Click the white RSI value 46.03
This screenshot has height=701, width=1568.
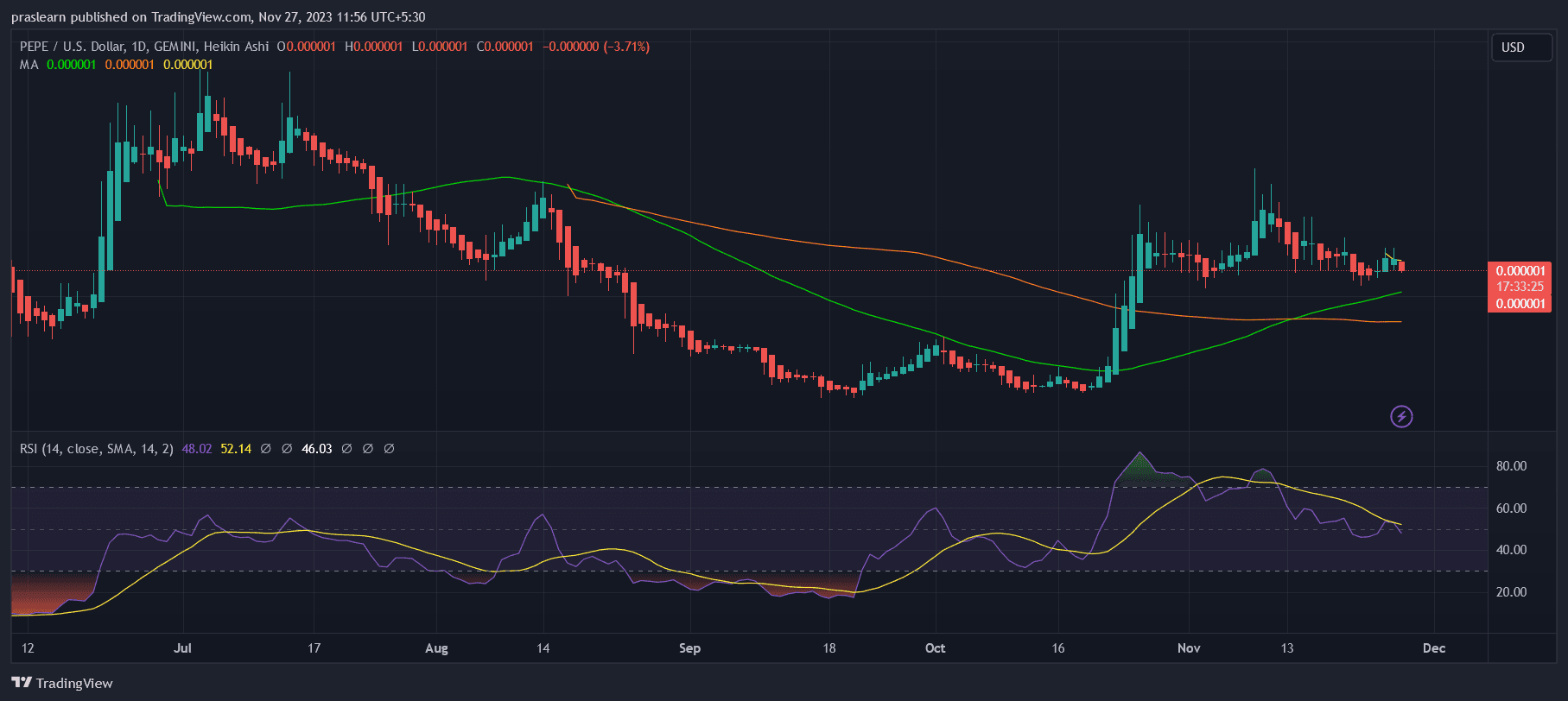pyautogui.click(x=317, y=449)
